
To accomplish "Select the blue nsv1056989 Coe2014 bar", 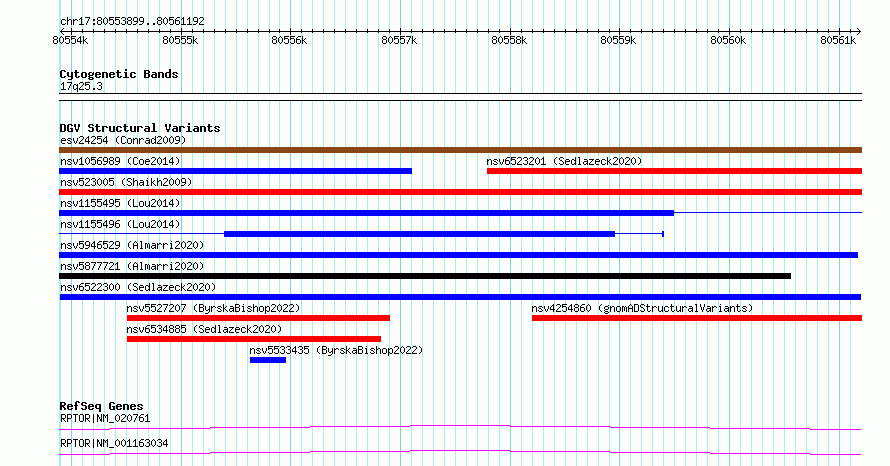I will 236,171.
